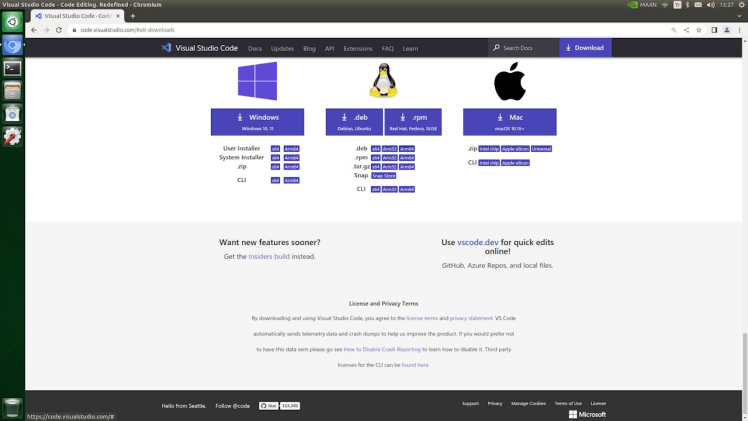This screenshot has width=748, height=421.
Task: Open Manage Cookies in the footer
Action: point(528,403)
